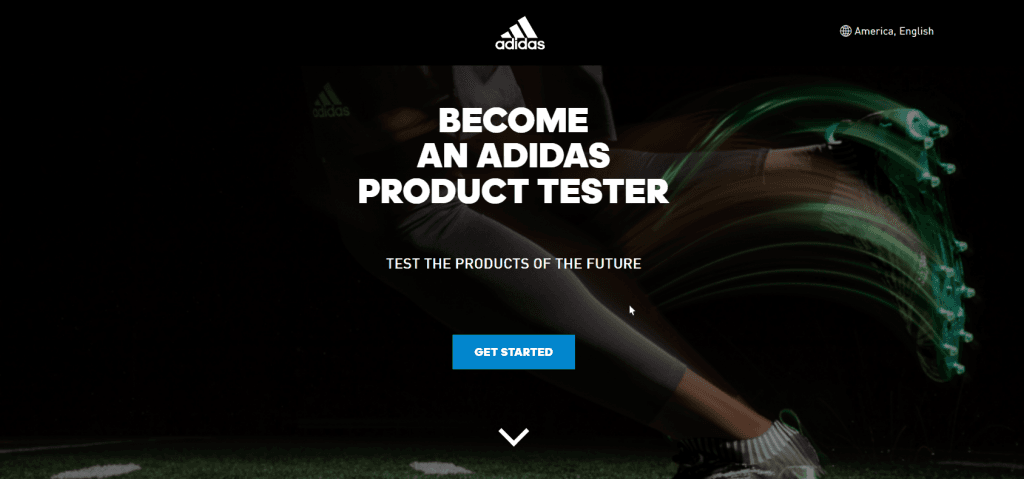Screen dimensions: 1024x479
Task: Click the word English in the language selector
Action: 916,31
